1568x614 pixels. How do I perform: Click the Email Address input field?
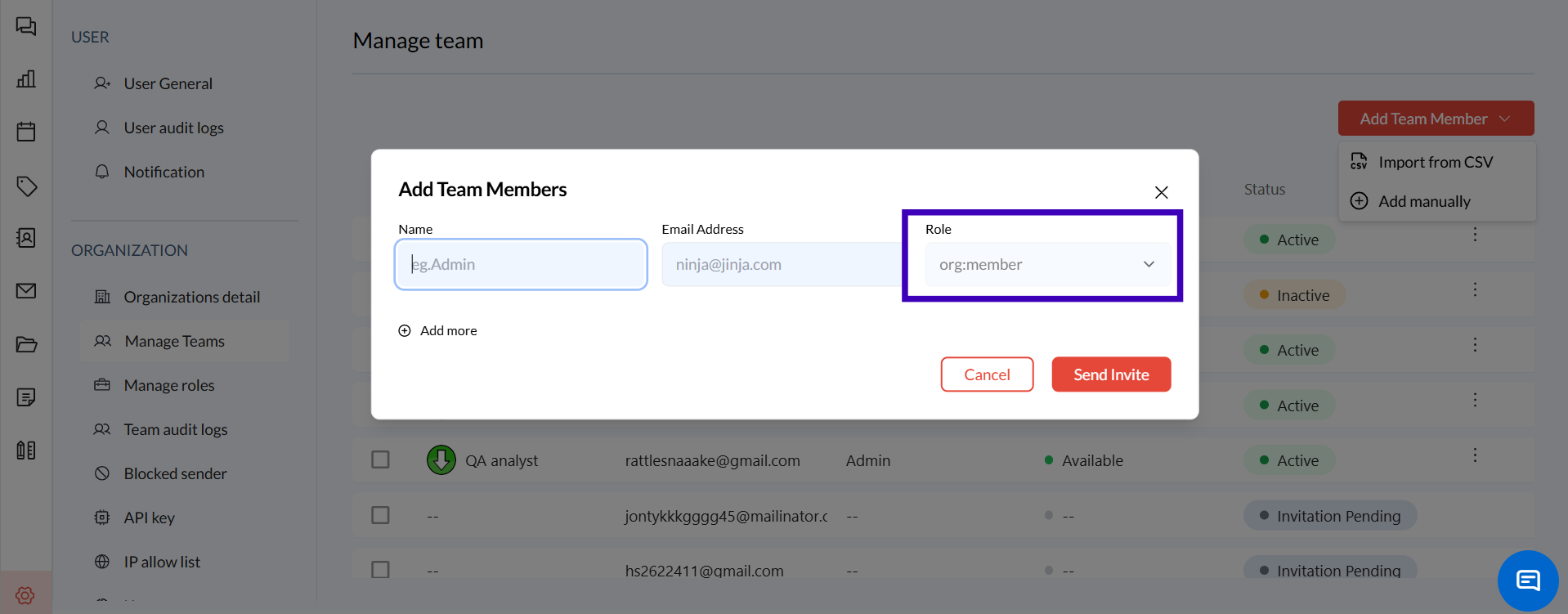[781, 264]
